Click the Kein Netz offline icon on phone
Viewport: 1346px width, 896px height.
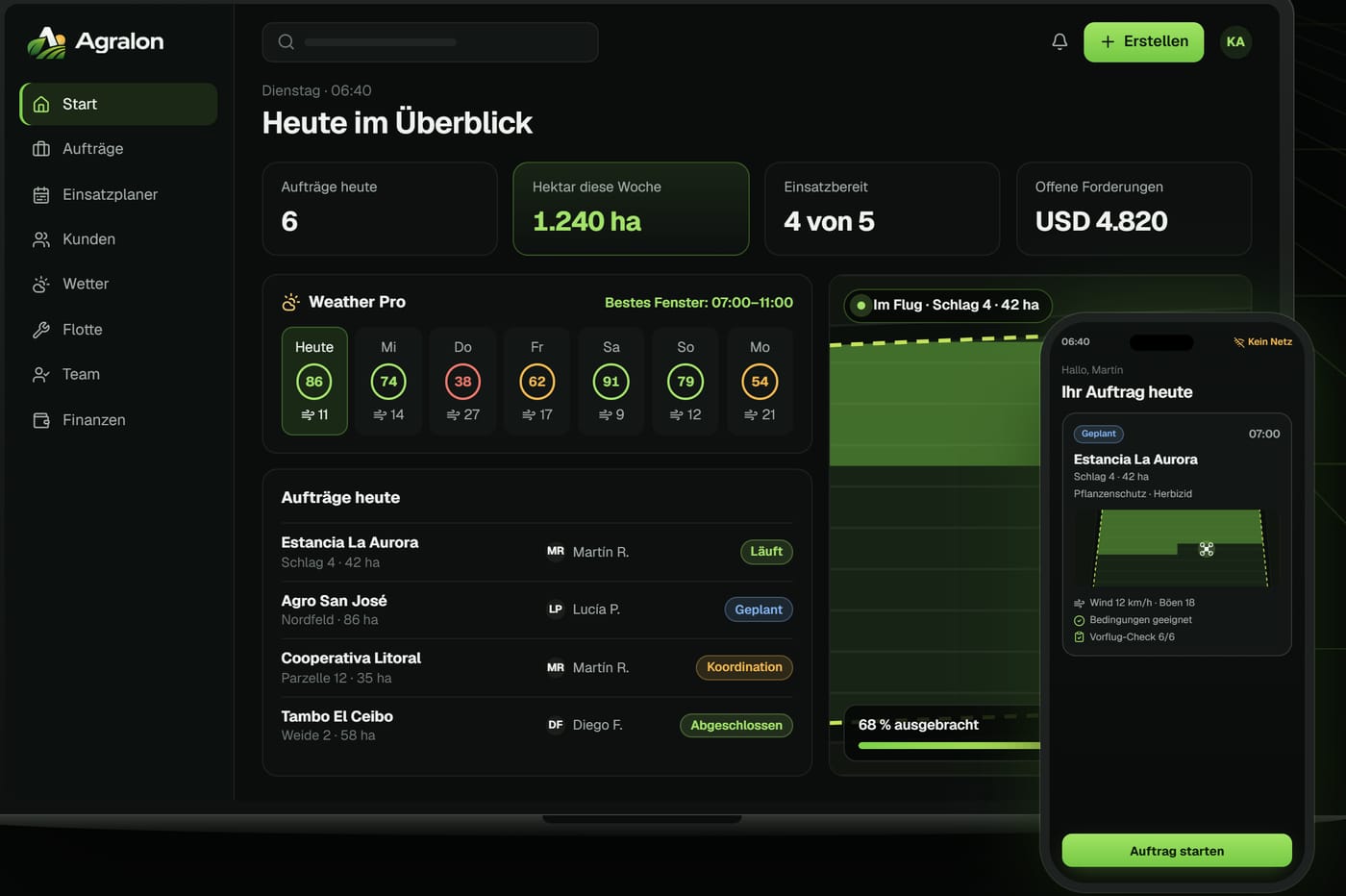[x=1239, y=342]
